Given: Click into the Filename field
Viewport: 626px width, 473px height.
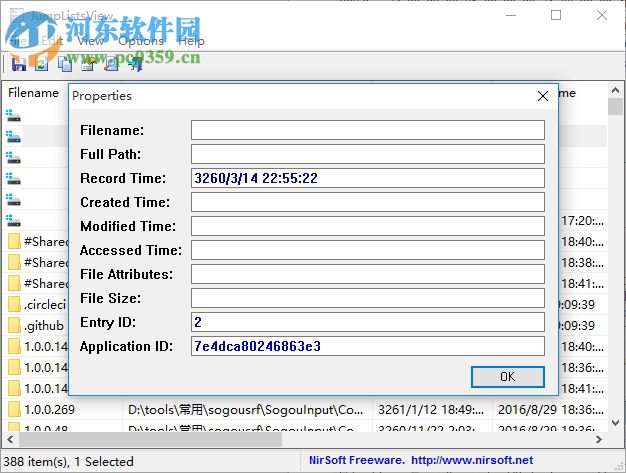Looking at the screenshot, I should pos(368,130).
